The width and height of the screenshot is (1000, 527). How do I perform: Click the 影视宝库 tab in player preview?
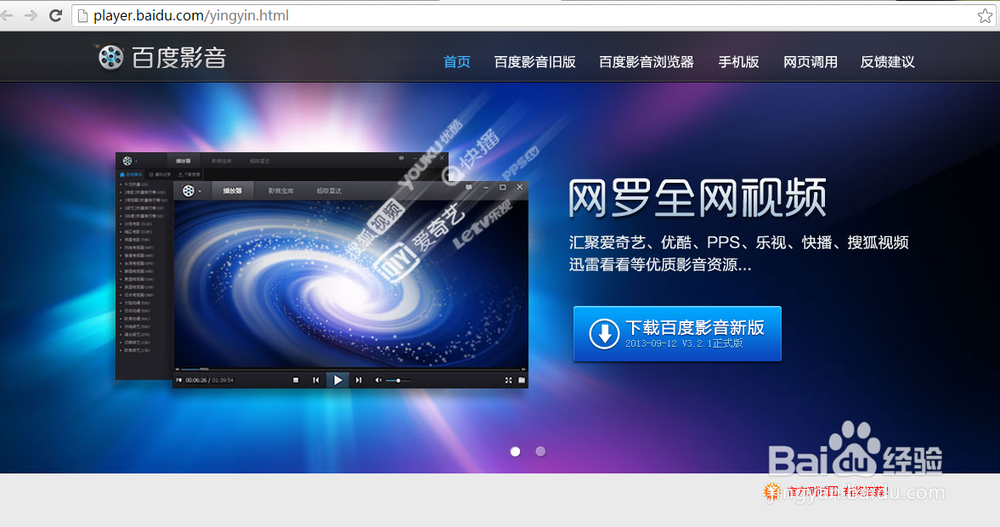[x=281, y=191]
